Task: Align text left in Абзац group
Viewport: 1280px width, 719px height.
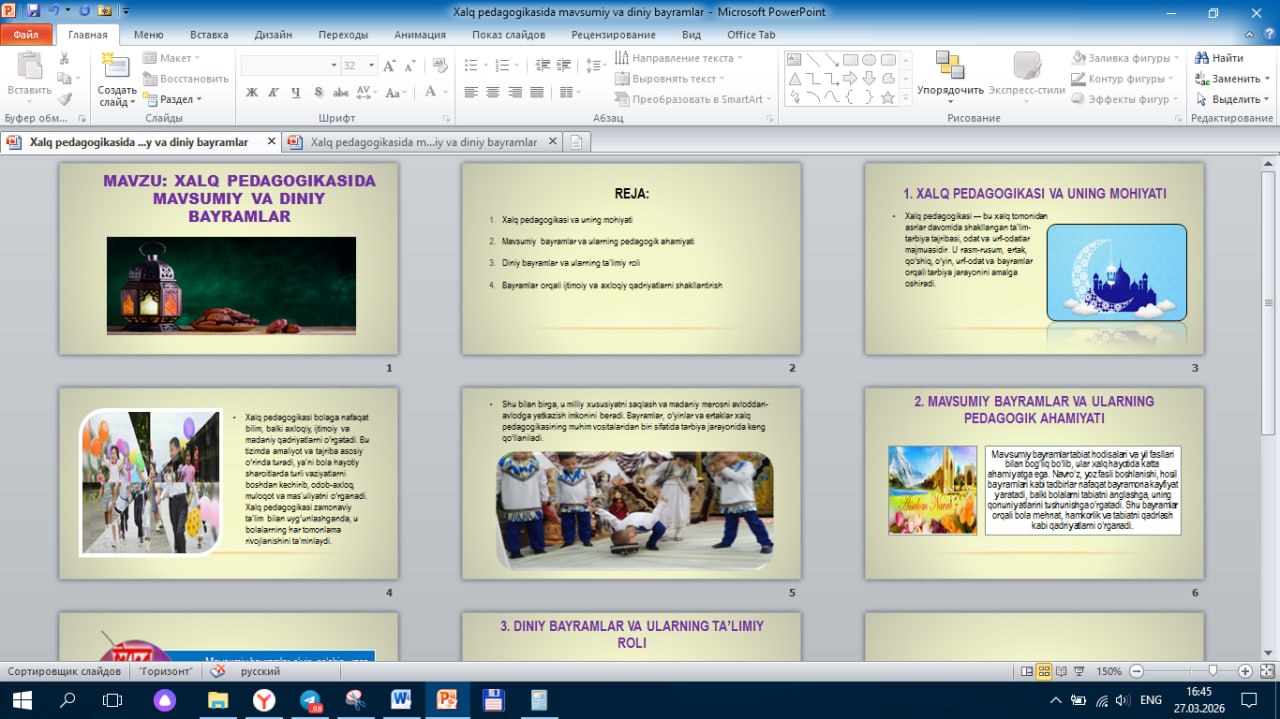Action: point(471,92)
